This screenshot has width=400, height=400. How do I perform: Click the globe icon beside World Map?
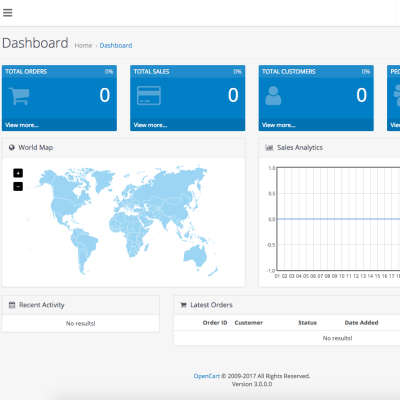pyautogui.click(x=12, y=147)
